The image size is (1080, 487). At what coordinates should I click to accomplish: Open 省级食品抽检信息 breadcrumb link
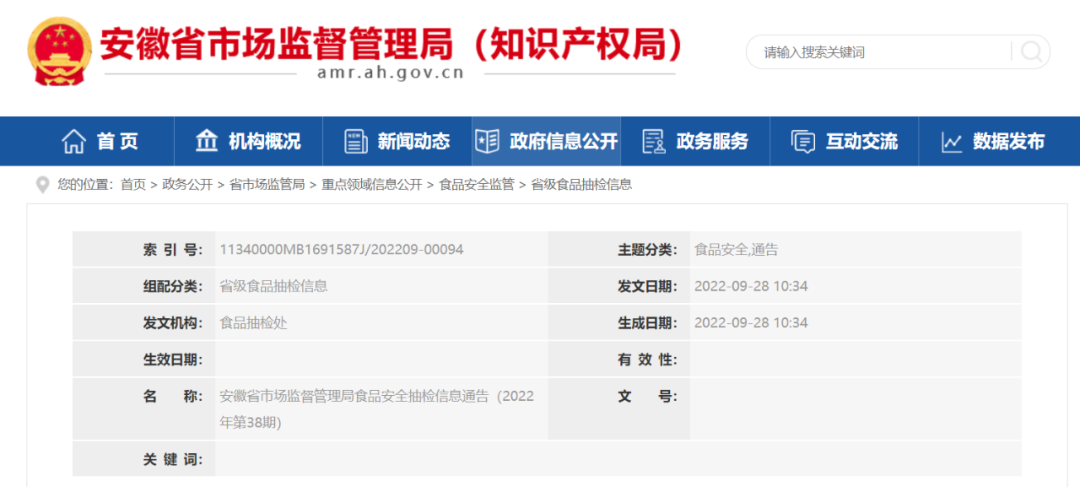[x=581, y=185]
